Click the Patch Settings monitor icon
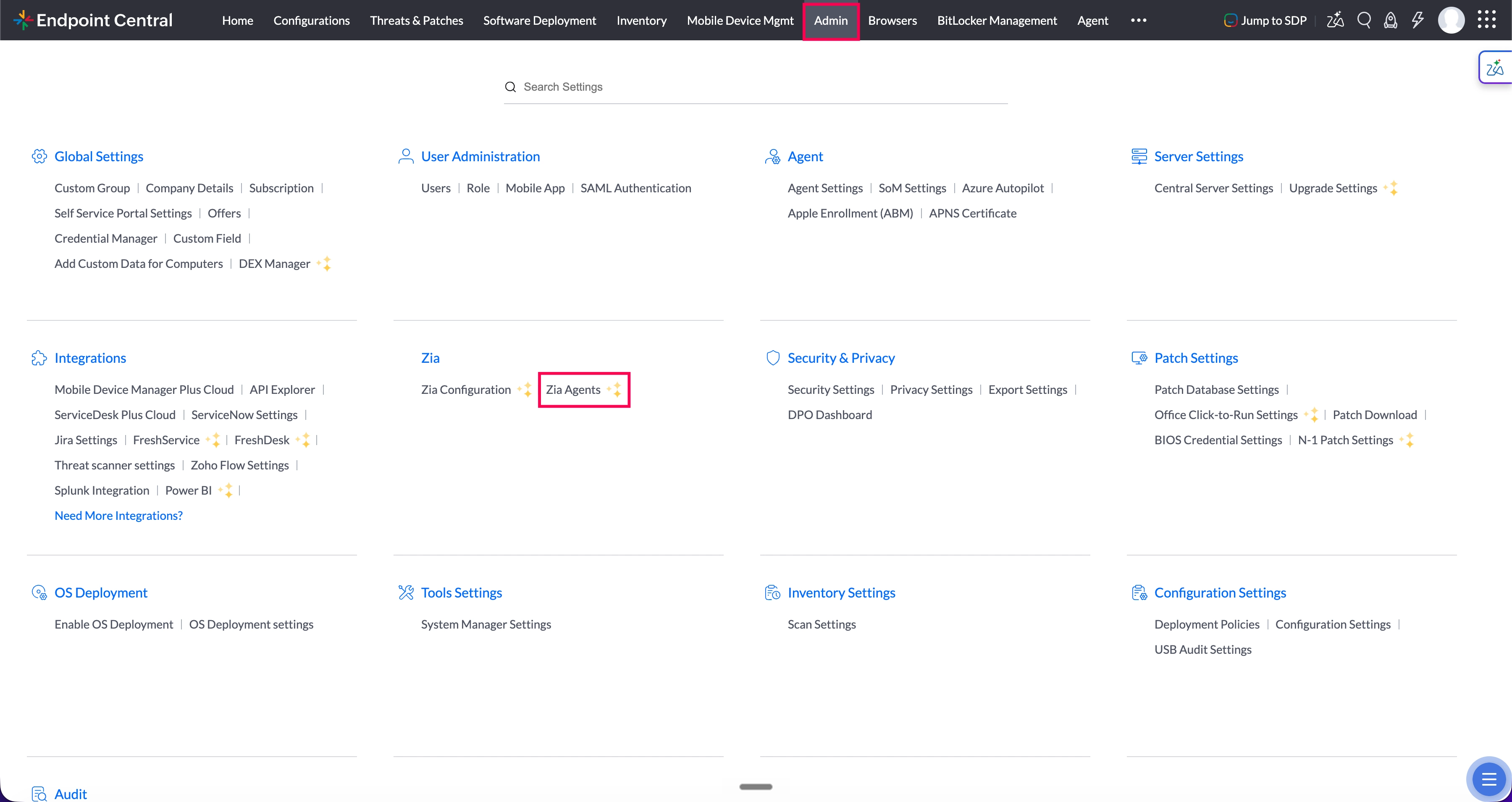The height and width of the screenshot is (802, 1512). (x=1139, y=358)
